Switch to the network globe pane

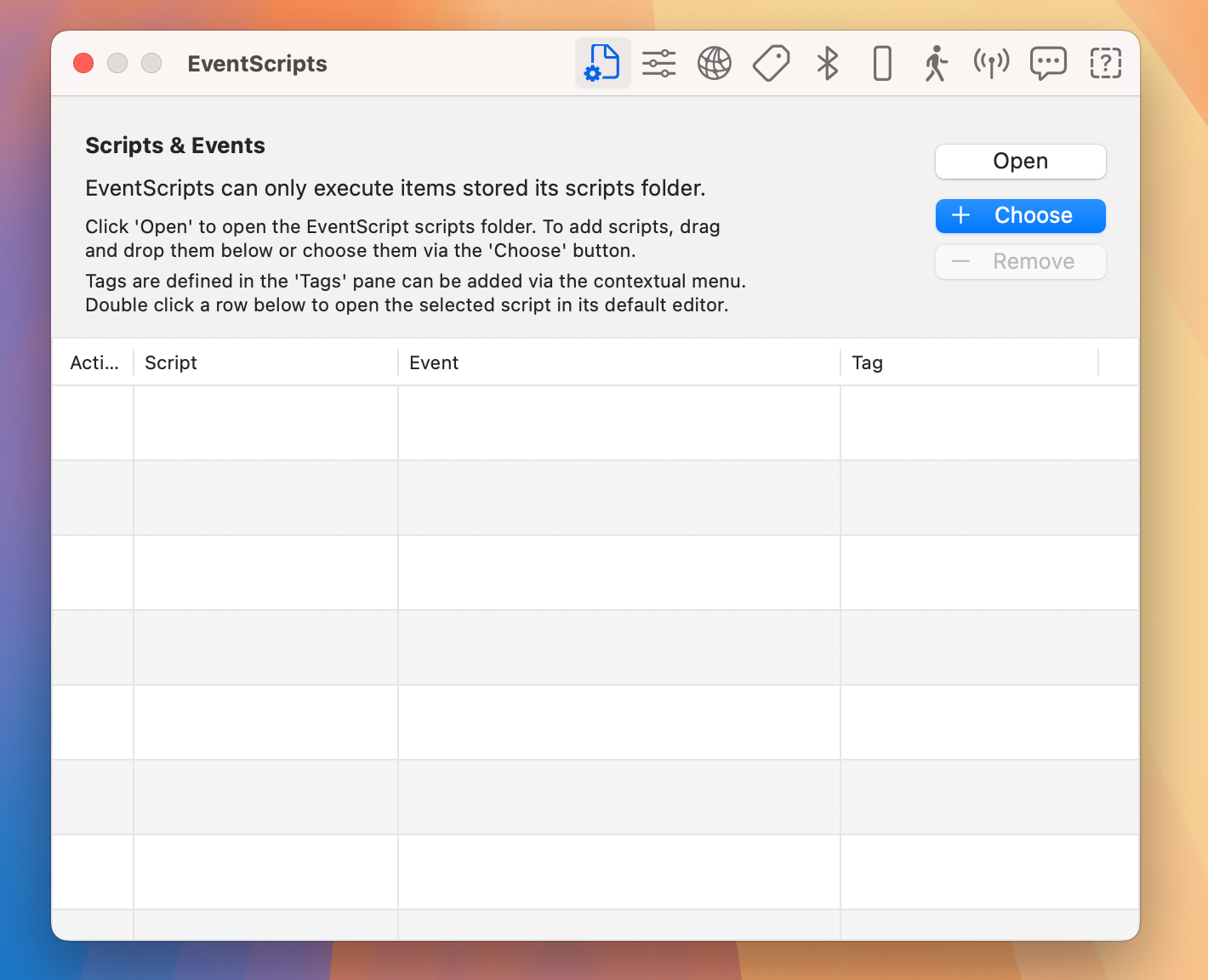(x=715, y=63)
